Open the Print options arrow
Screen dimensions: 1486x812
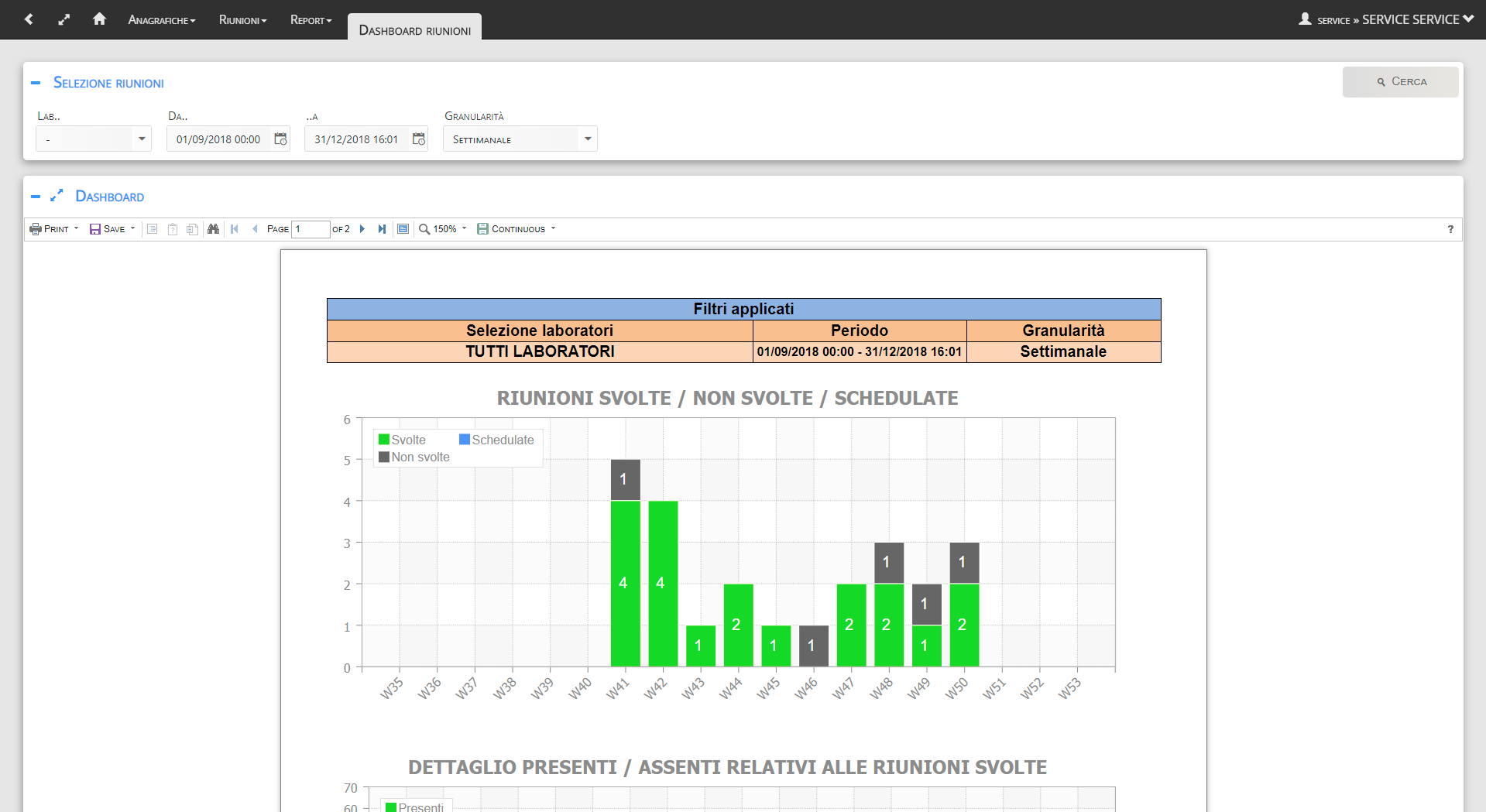tap(76, 228)
